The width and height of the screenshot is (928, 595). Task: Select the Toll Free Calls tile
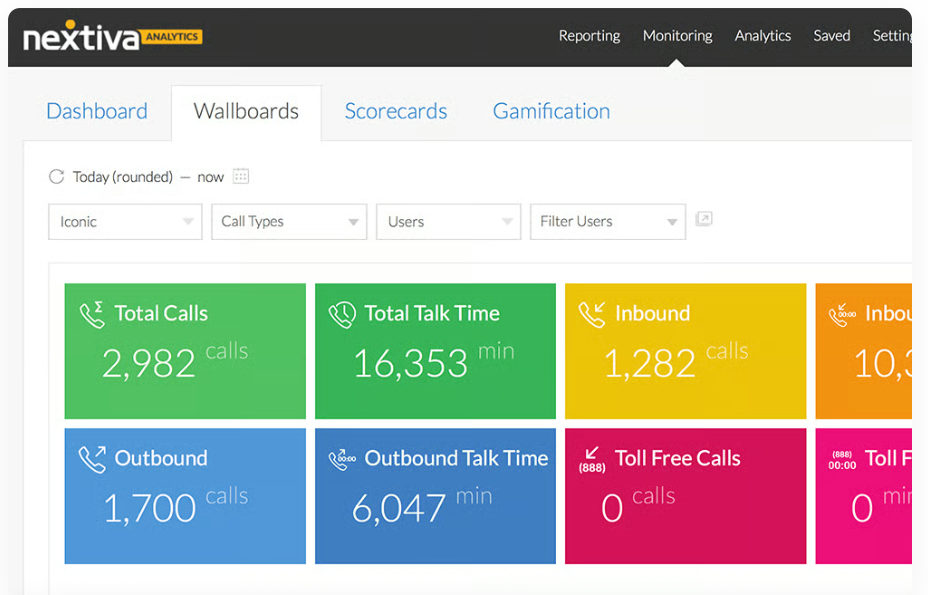[x=685, y=496]
